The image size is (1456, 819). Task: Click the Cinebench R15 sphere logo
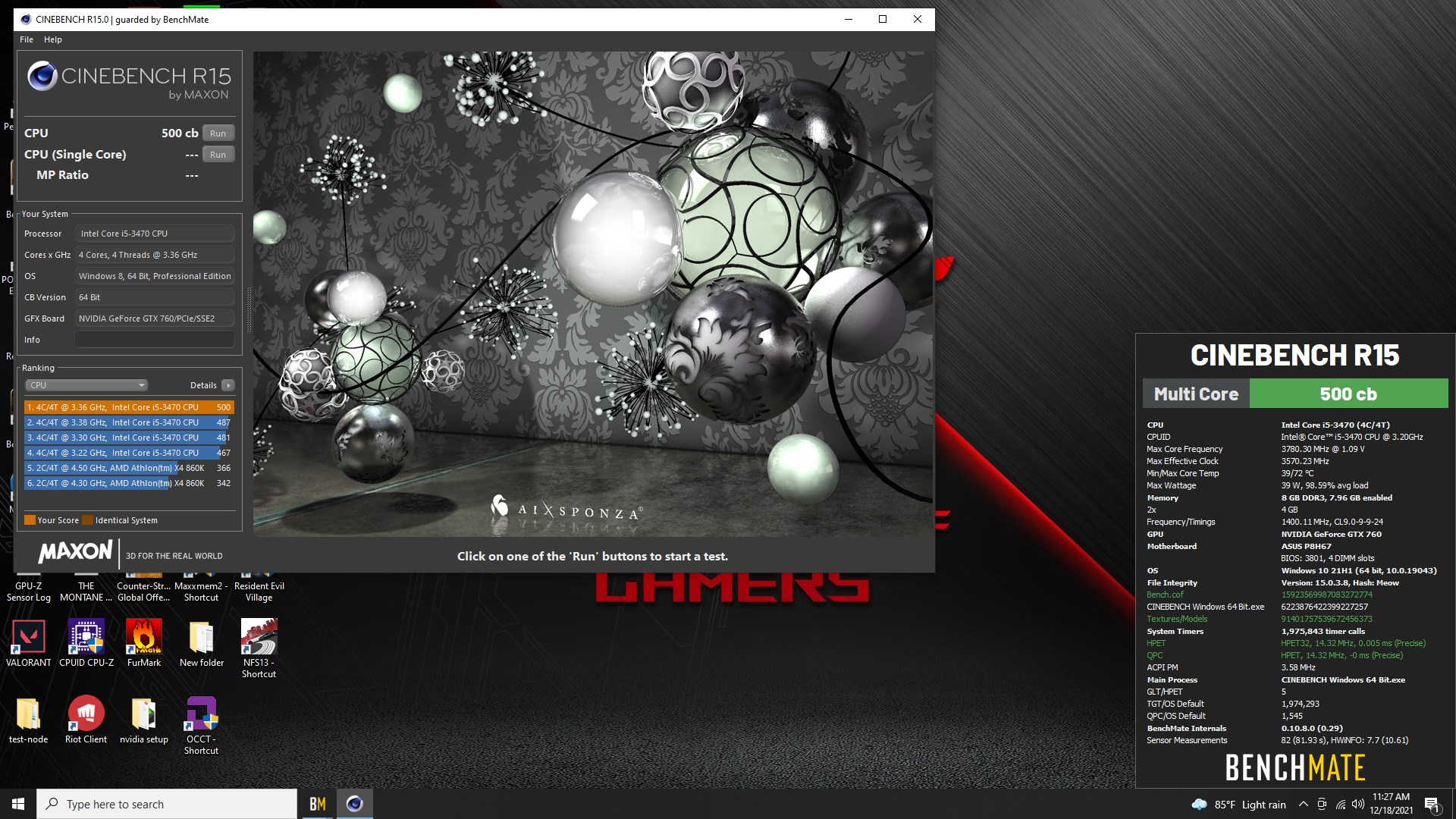pyautogui.click(x=42, y=76)
